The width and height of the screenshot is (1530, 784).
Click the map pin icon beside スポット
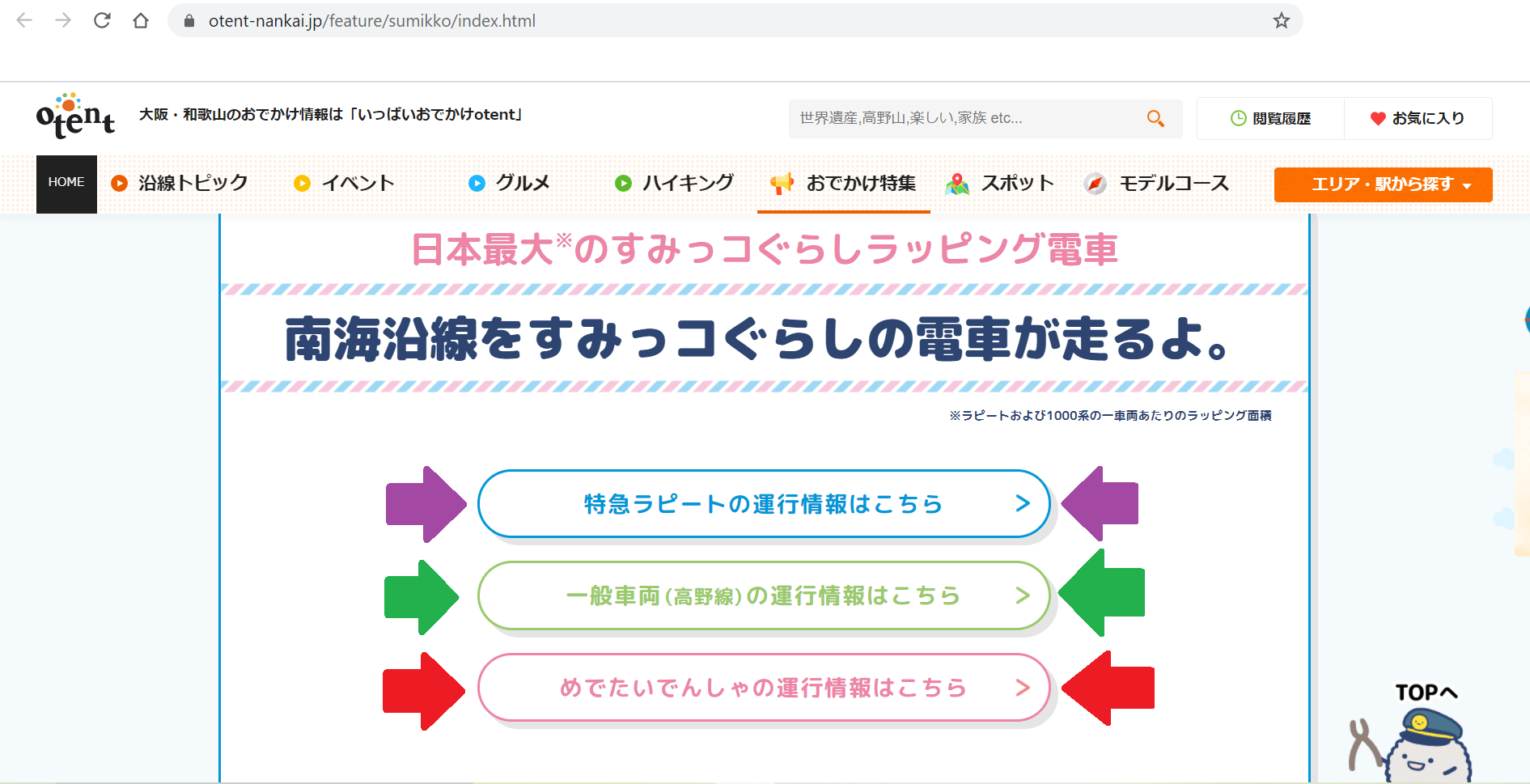coord(957,184)
